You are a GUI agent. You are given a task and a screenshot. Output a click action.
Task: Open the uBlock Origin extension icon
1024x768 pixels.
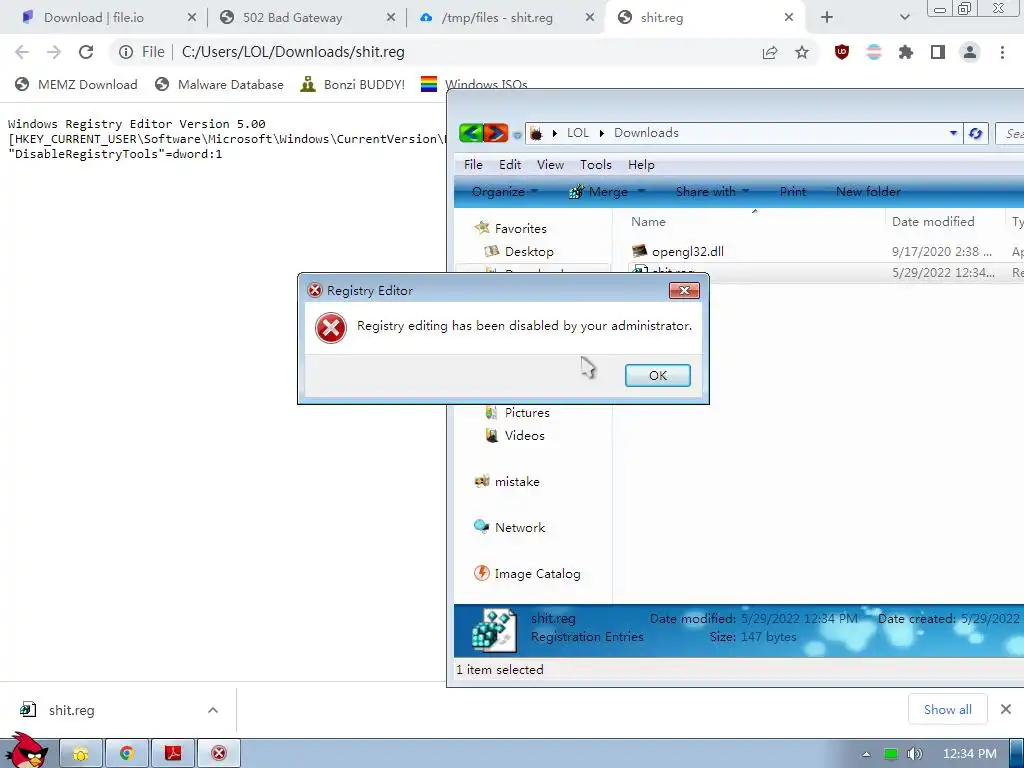[x=842, y=52]
